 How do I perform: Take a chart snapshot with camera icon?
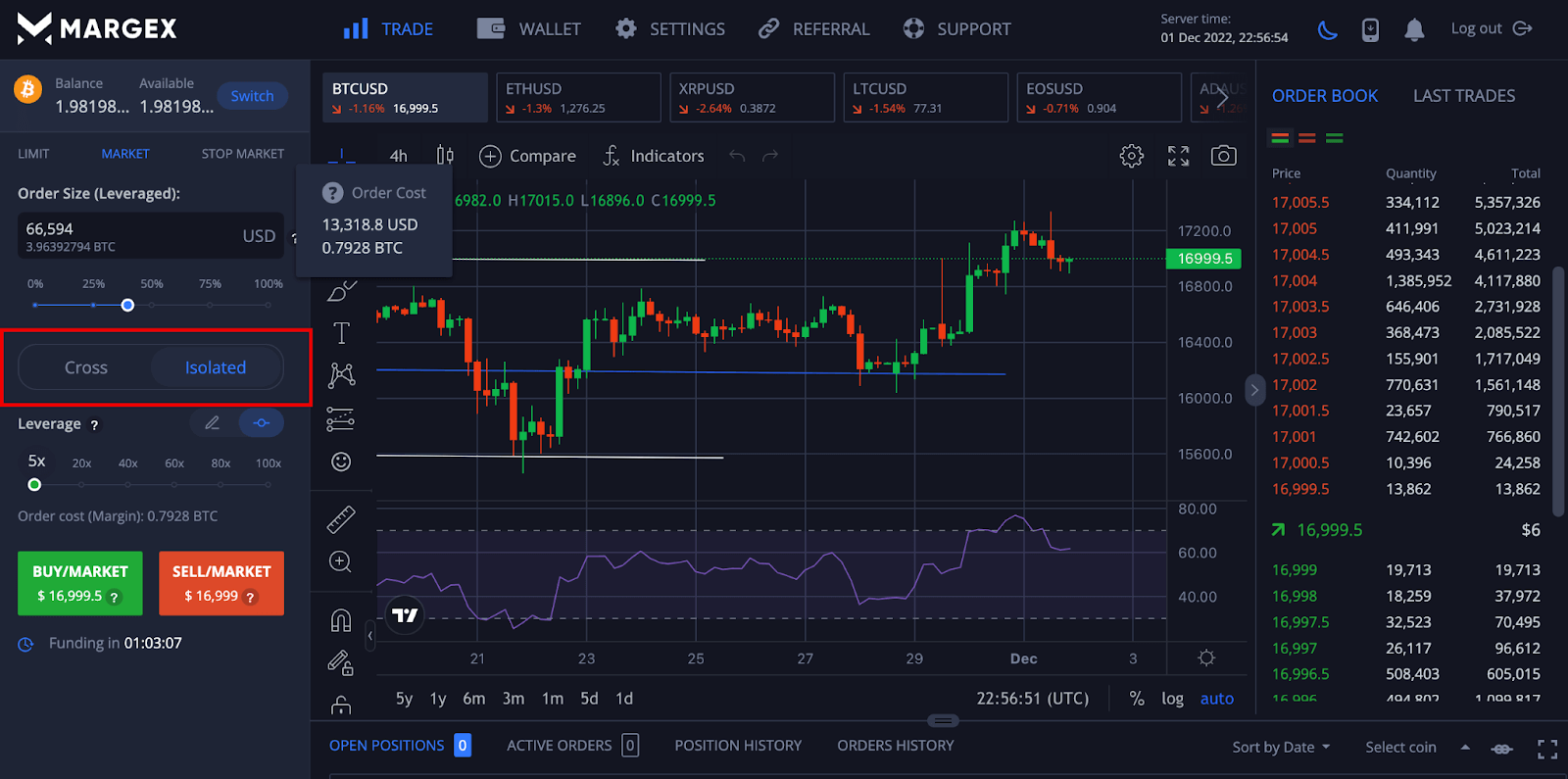click(x=1223, y=156)
